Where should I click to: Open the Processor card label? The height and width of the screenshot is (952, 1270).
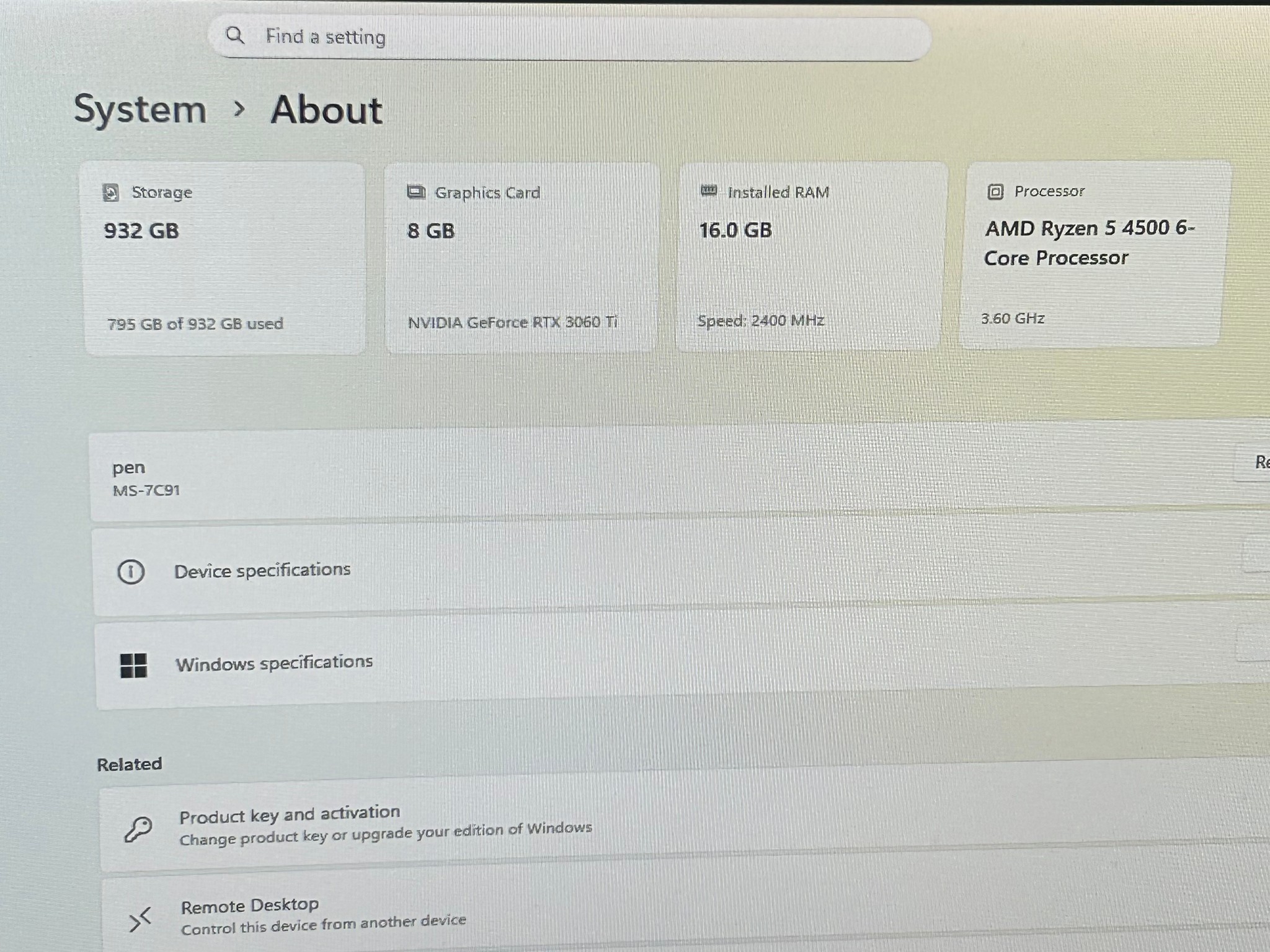[1049, 191]
